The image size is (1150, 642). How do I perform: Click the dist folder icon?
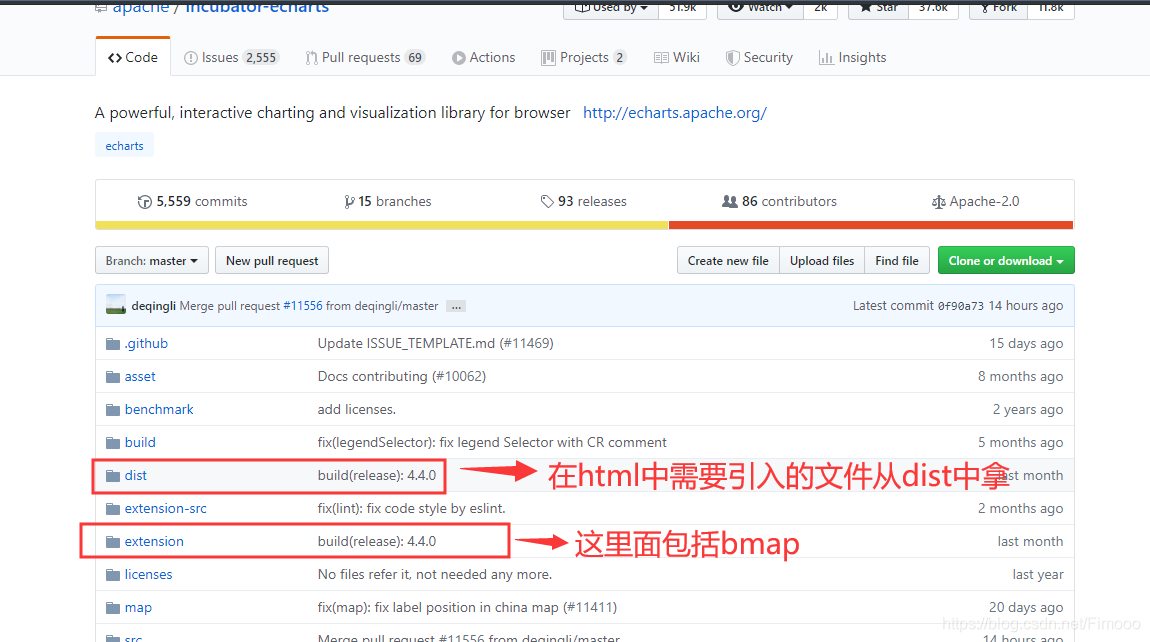pos(113,476)
